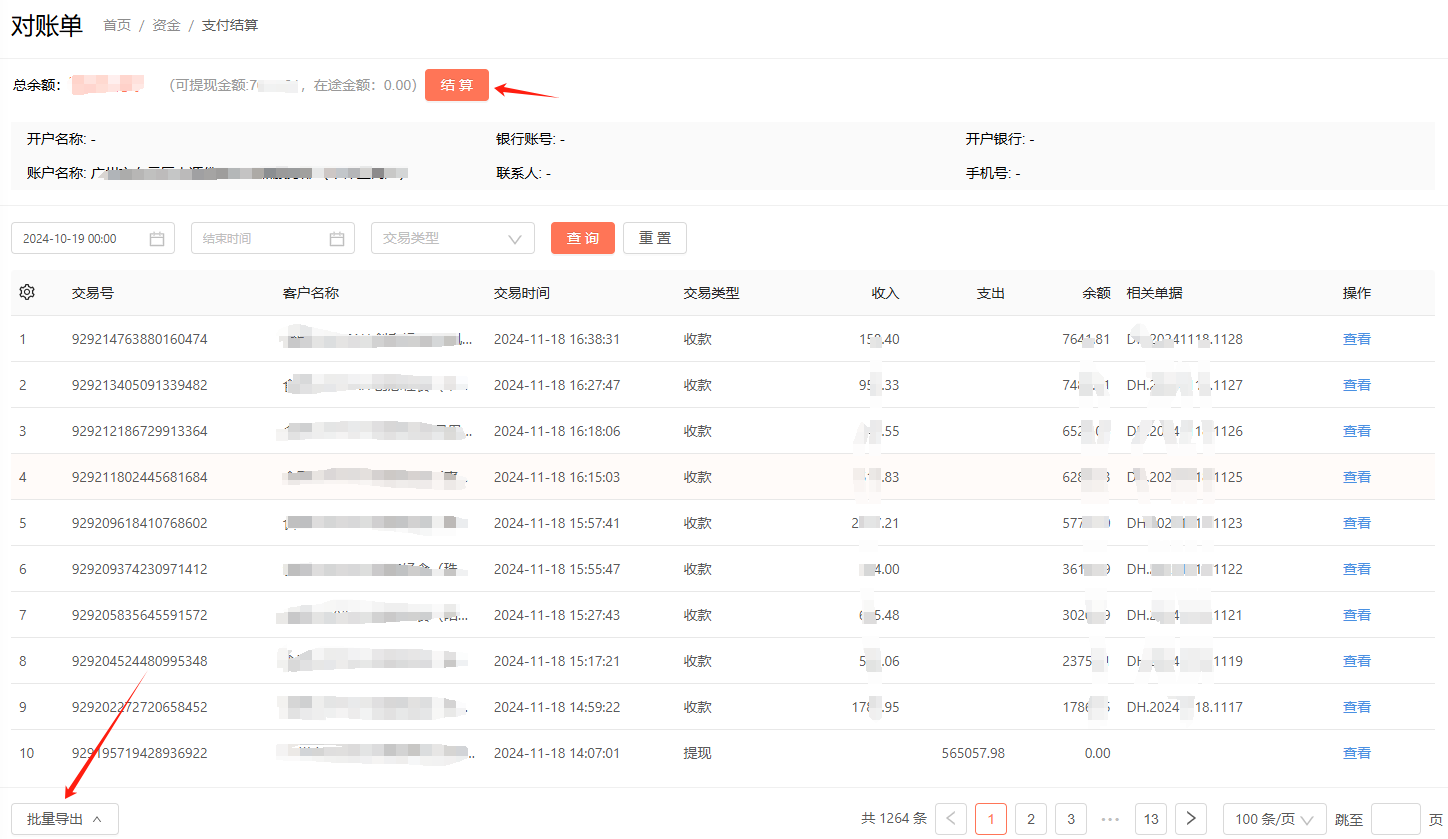Viewport: 1448px width, 839px height.
Task: Go to next page arrow
Action: click(1191, 819)
